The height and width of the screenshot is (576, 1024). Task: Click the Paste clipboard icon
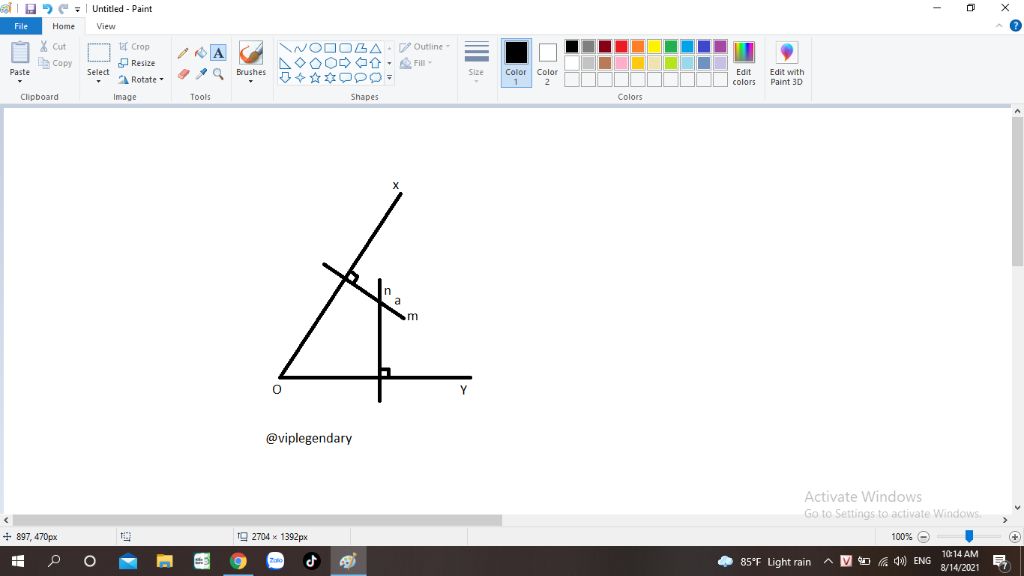(x=20, y=52)
